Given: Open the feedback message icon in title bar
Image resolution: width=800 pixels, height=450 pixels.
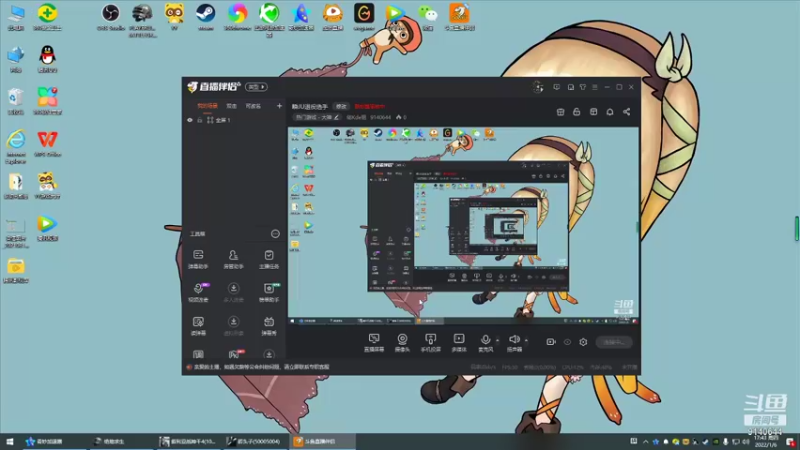Looking at the screenshot, I should pyautogui.click(x=557, y=87).
